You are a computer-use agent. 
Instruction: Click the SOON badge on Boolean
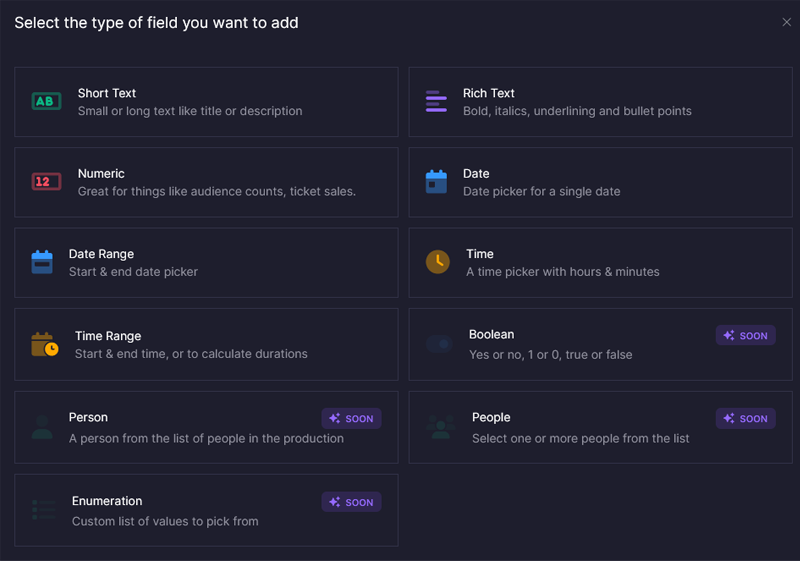[x=746, y=336]
